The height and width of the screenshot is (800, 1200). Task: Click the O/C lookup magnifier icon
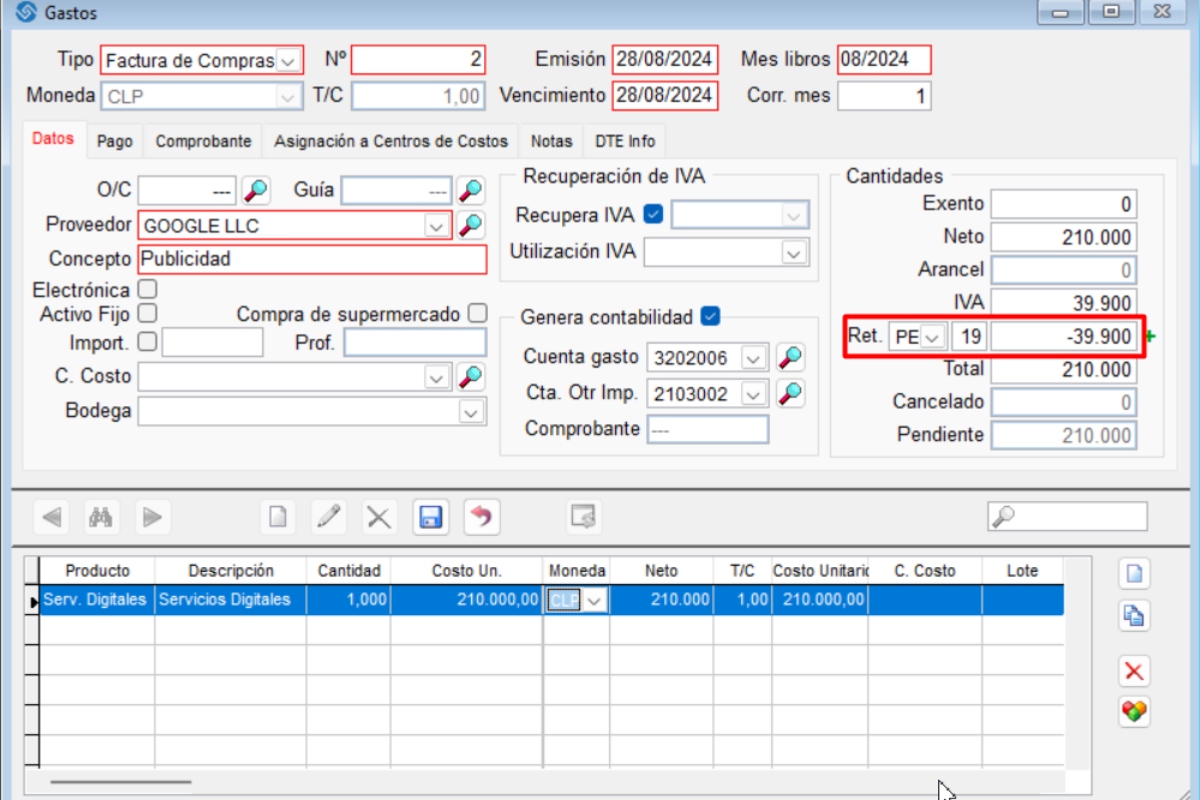point(256,190)
